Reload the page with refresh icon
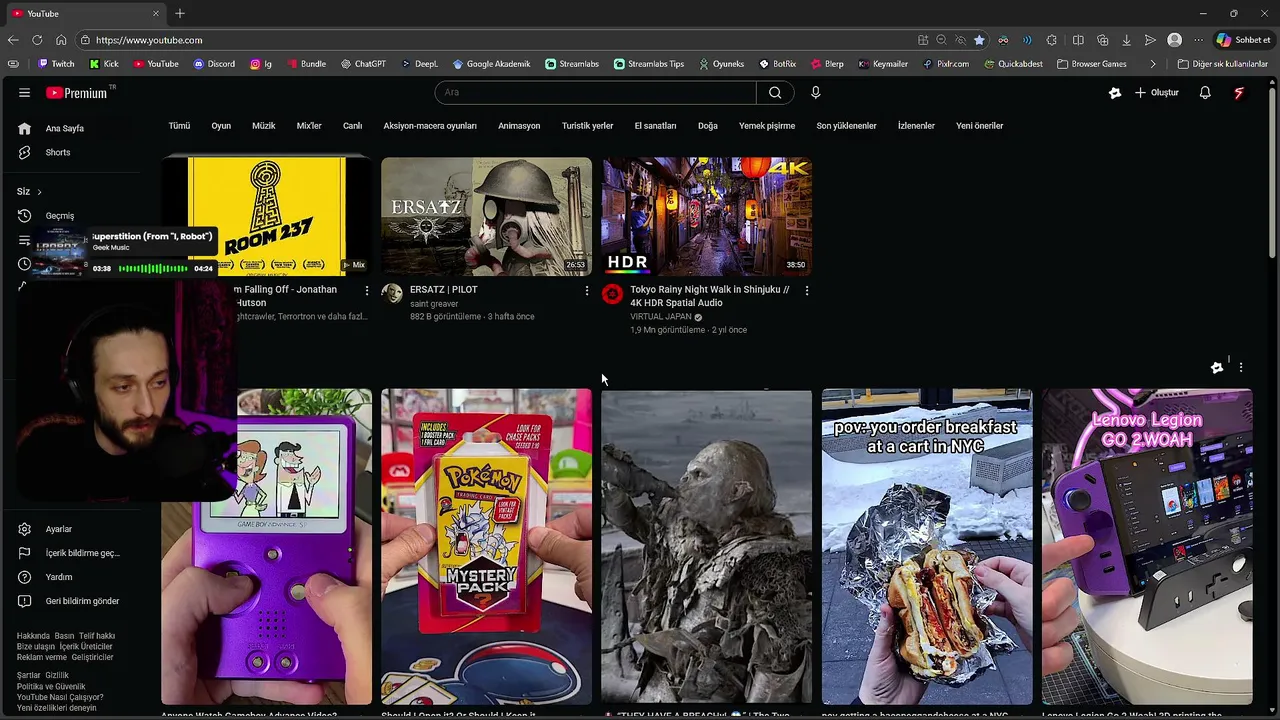This screenshot has width=1280, height=720. [37, 40]
